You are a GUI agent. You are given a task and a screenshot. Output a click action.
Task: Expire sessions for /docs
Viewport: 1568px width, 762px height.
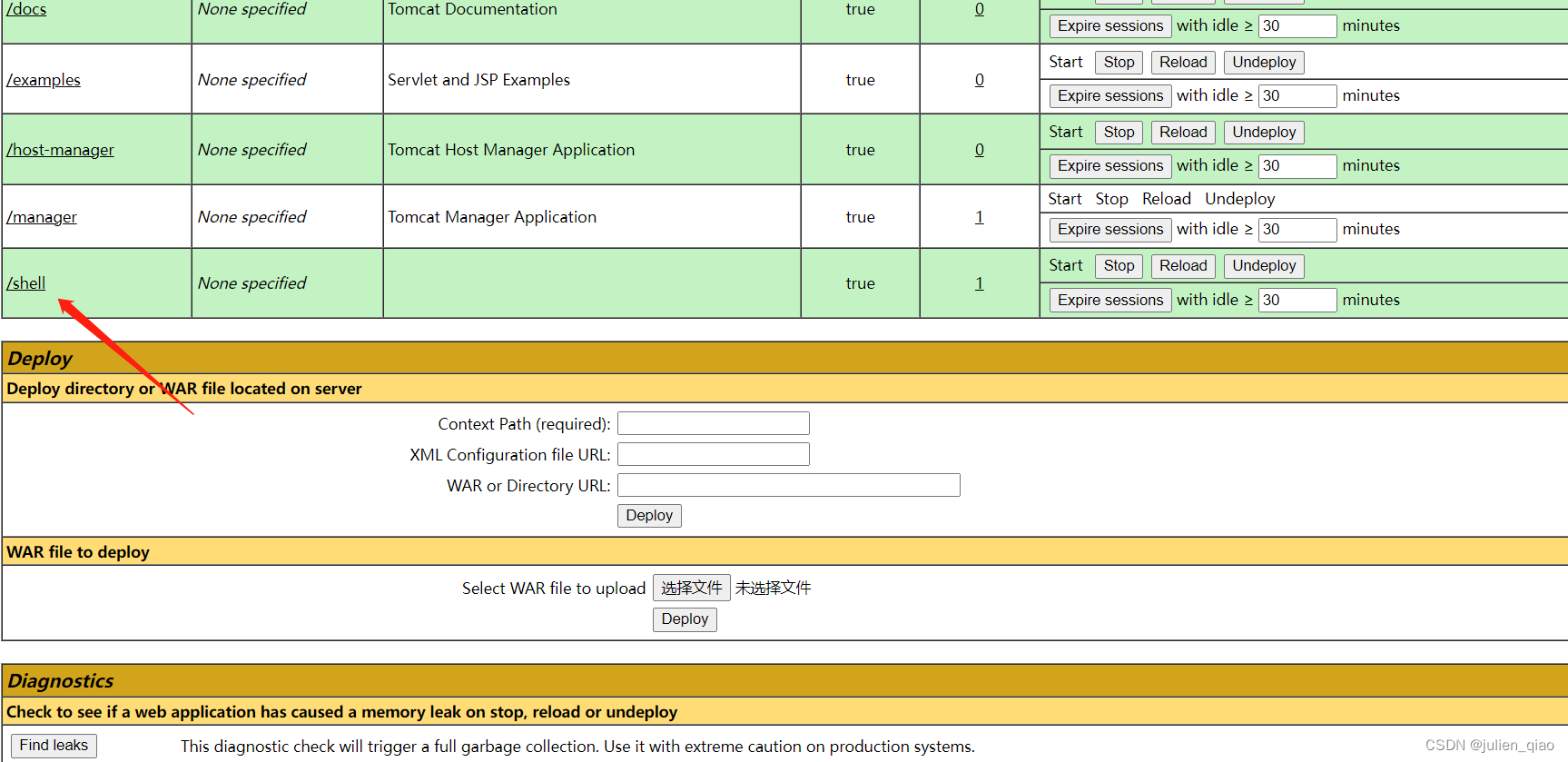1110,26
